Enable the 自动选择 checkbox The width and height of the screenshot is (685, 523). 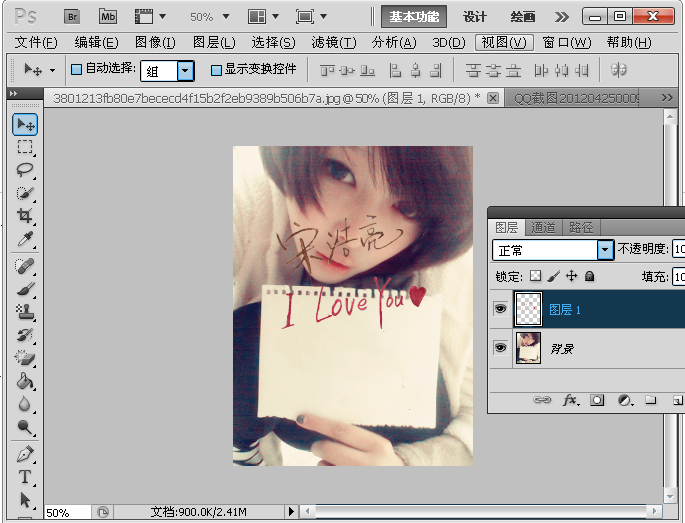(76, 70)
